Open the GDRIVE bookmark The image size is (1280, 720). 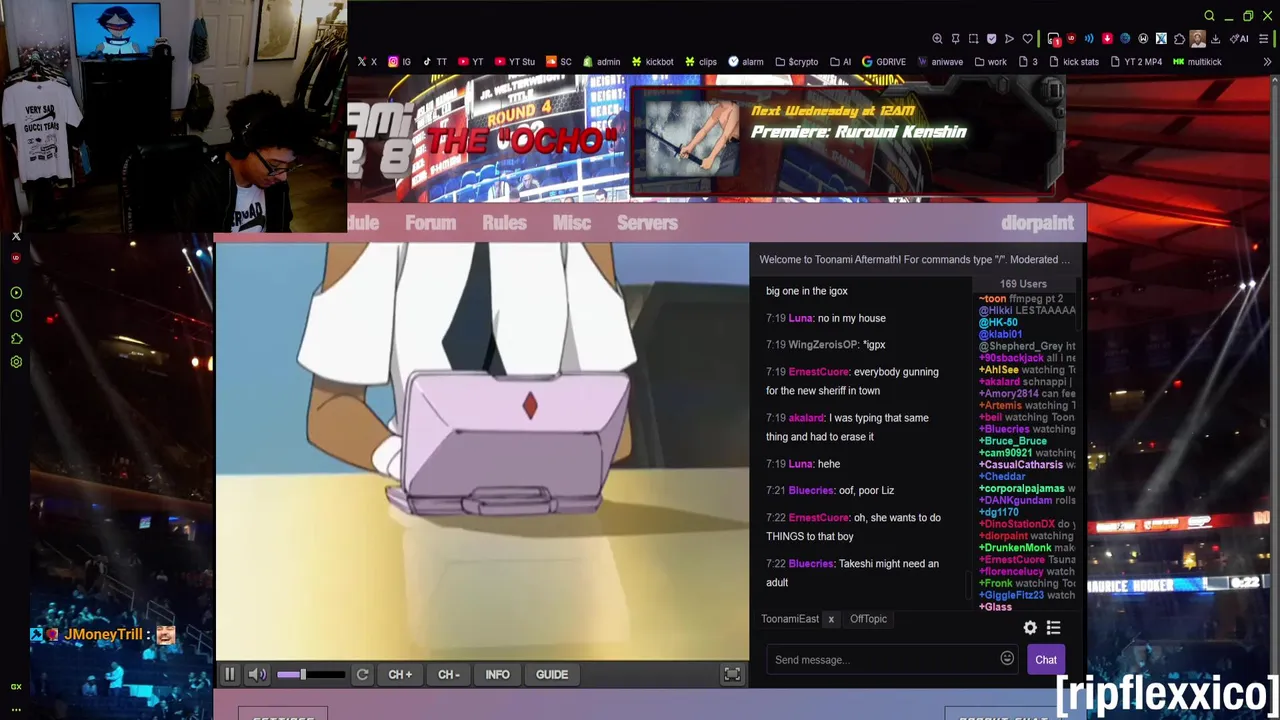point(883,62)
